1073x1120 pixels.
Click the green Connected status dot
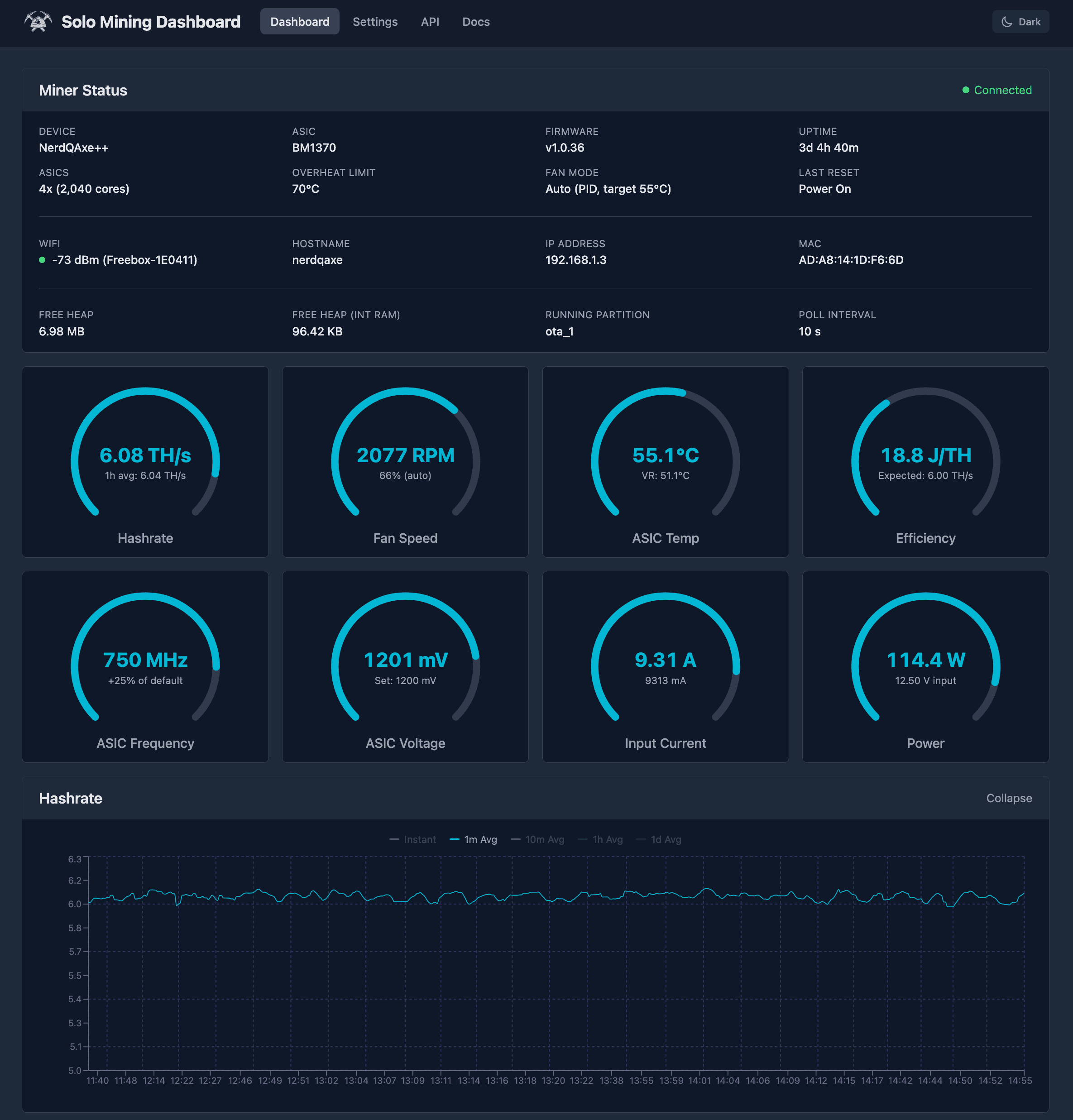(x=966, y=90)
